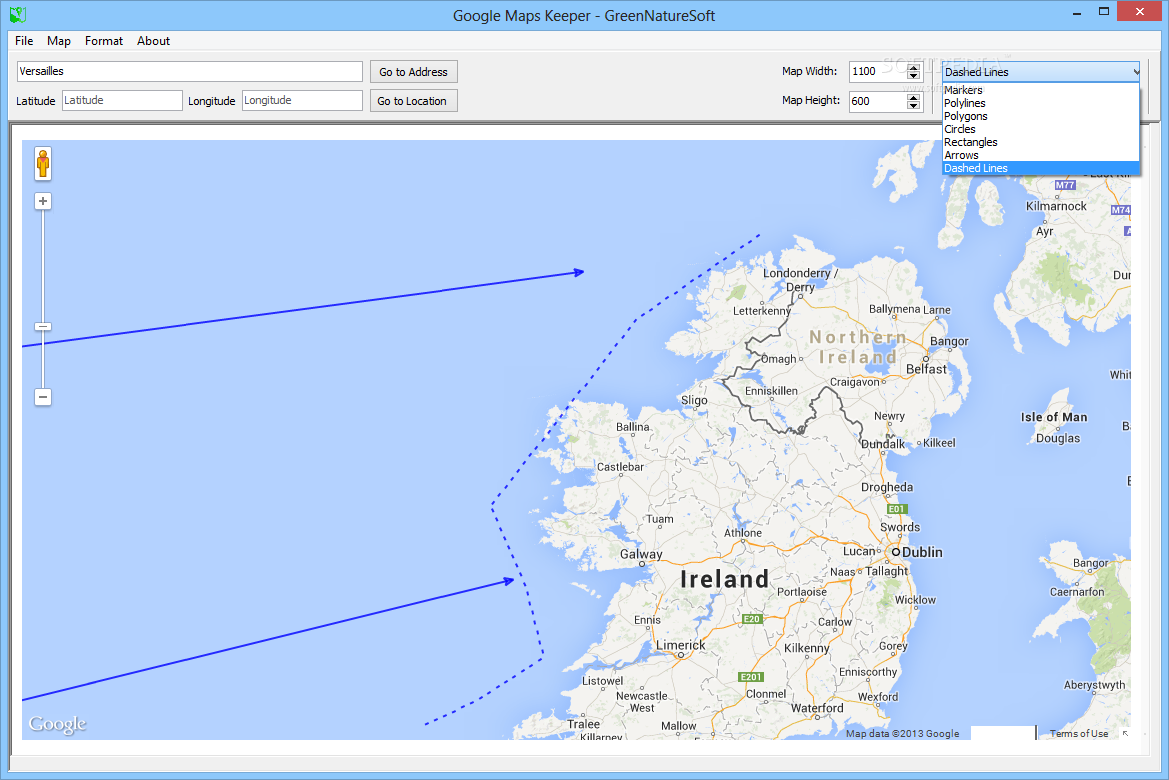Image resolution: width=1169 pixels, height=780 pixels.
Task: Maximize the Google Maps Keeper window
Action: (1104, 12)
